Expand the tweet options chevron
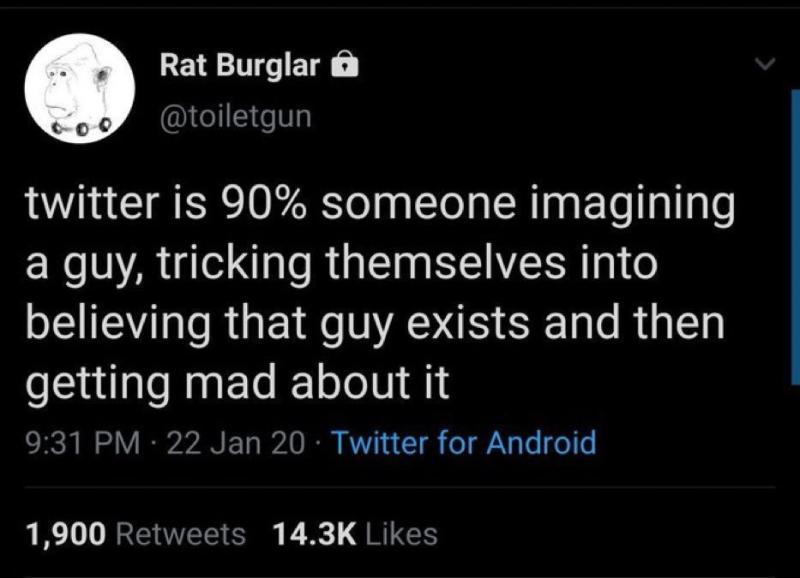 (x=765, y=64)
